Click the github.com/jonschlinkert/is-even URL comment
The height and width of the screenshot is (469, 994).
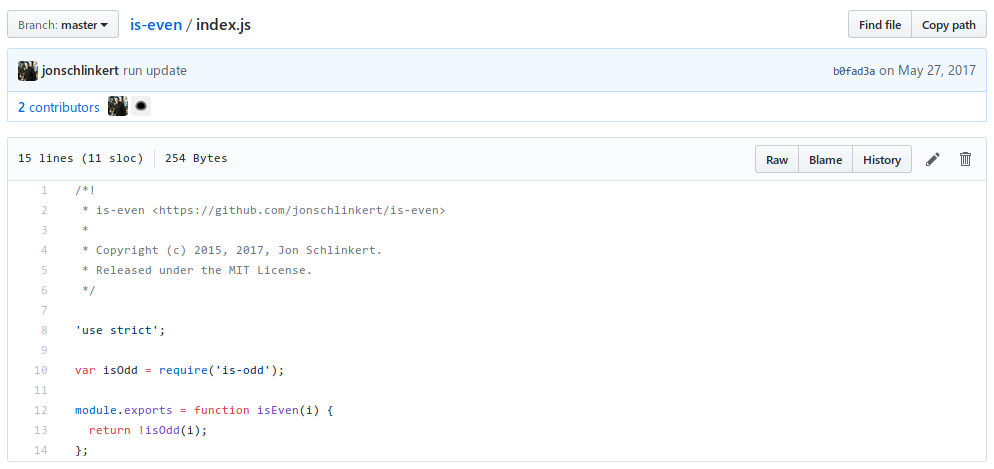[299, 210]
